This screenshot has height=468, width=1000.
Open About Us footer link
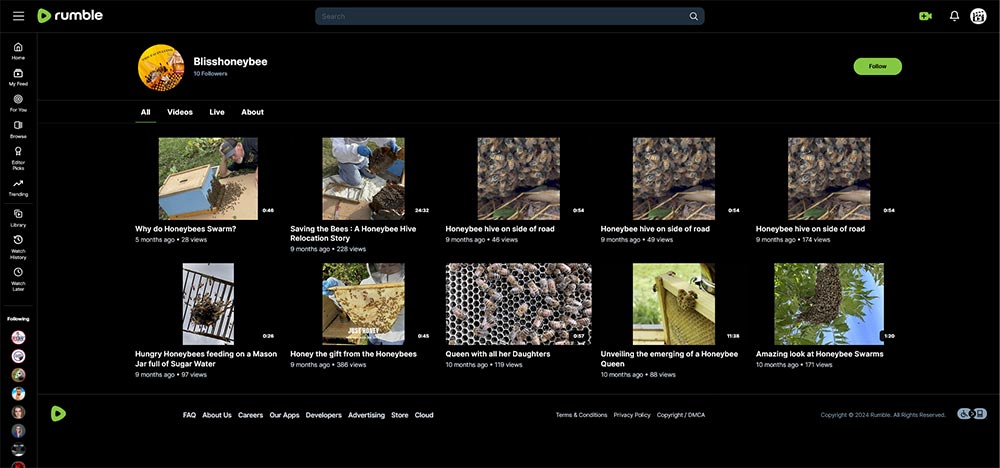(x=217, y=415)
